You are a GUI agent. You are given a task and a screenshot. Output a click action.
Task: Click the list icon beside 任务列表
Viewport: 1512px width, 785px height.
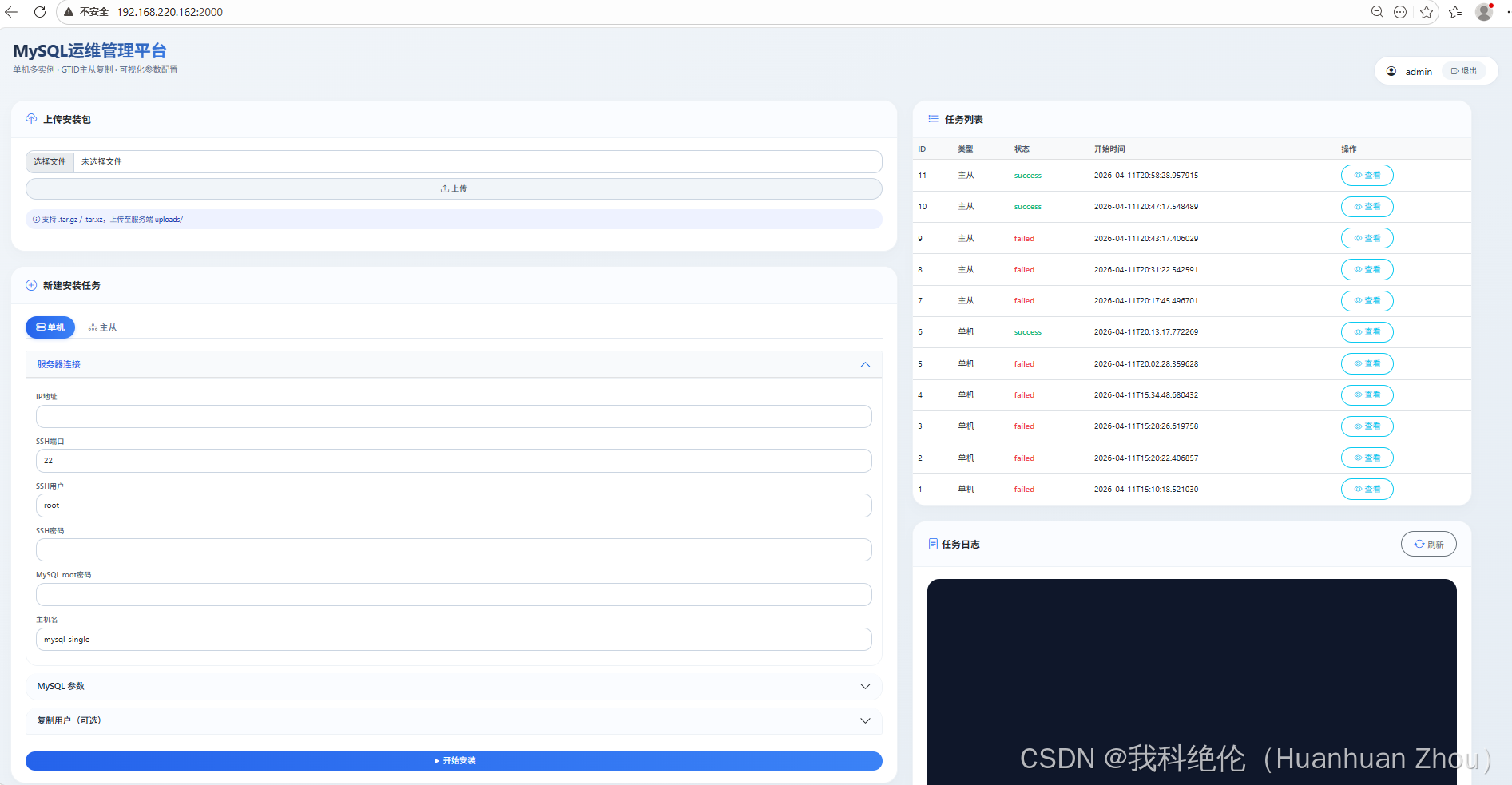coord(933,119)
